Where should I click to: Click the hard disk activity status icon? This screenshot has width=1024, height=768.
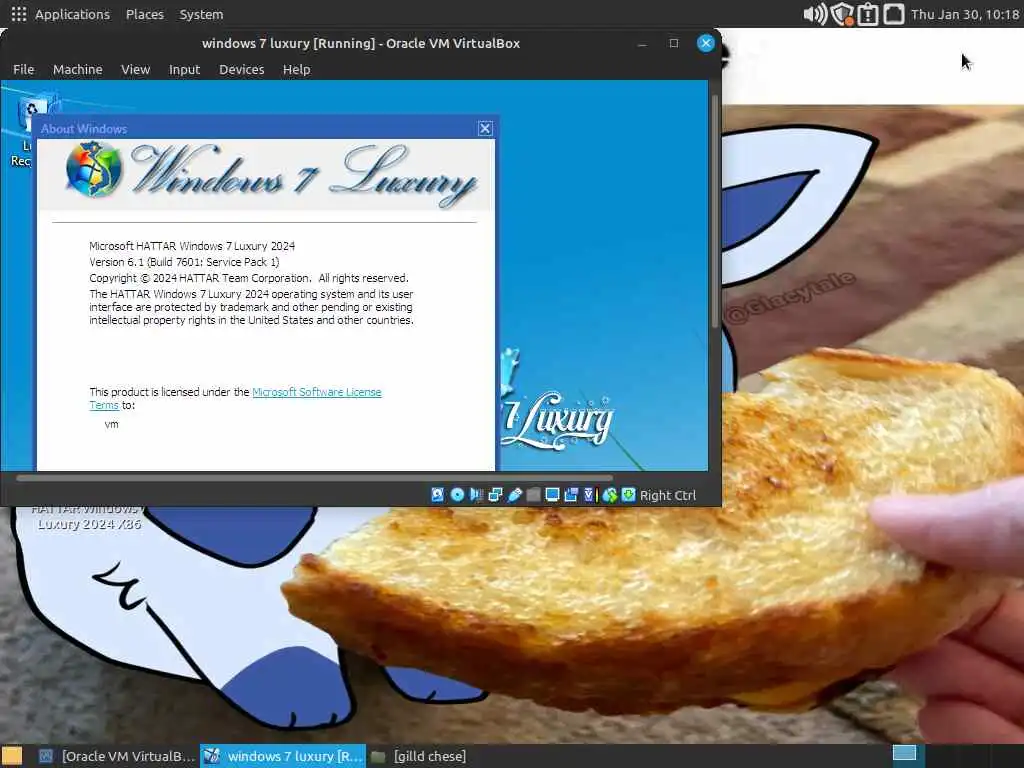point(438,495)
